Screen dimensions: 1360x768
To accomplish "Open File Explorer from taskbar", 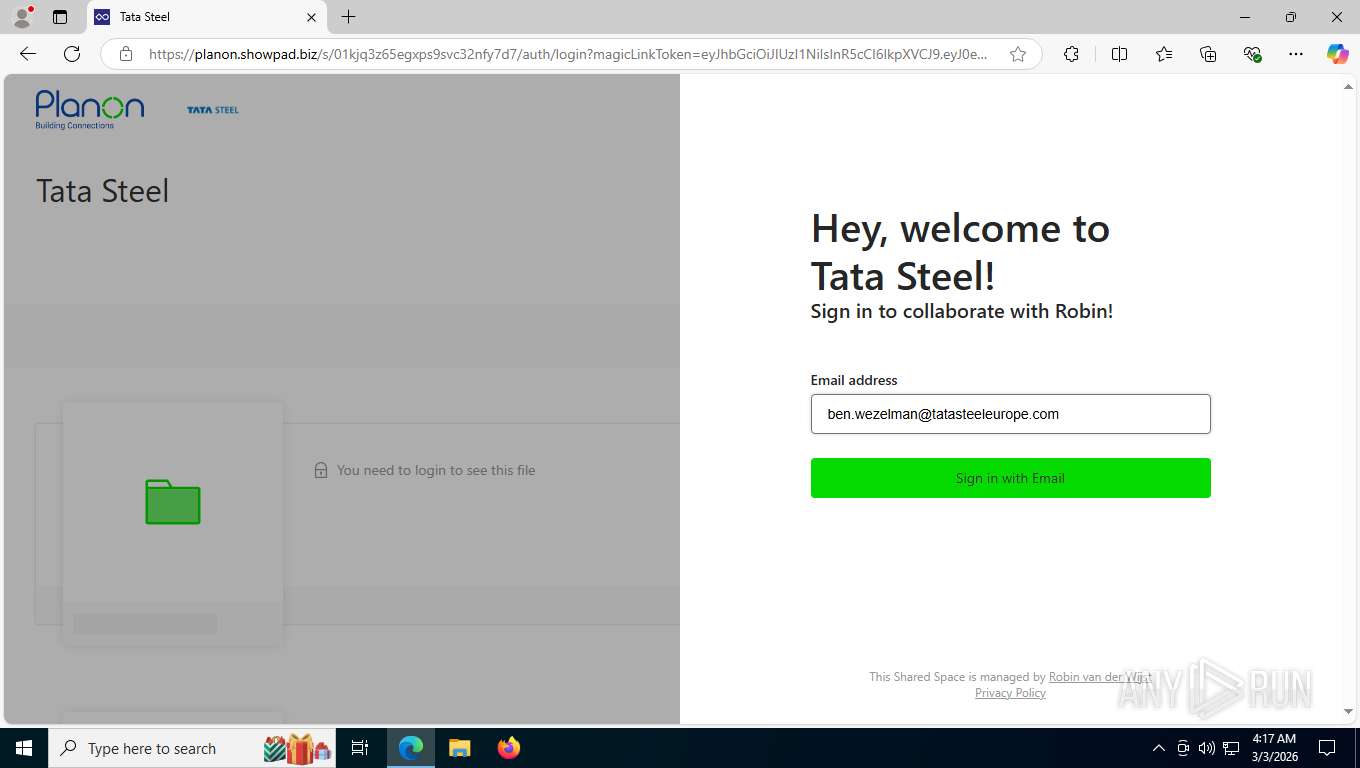I will click(x=459, y=748).
